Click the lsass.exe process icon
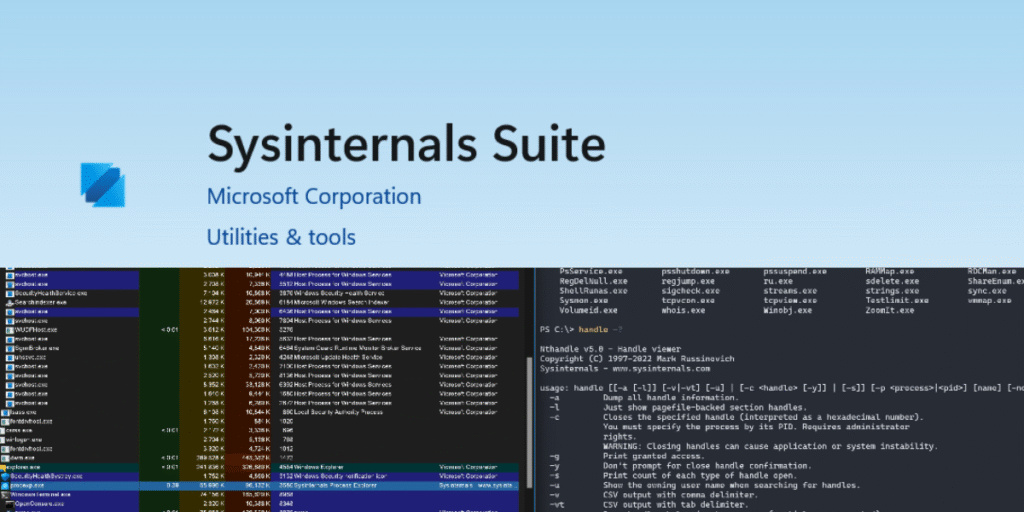 tap(5, 412)
